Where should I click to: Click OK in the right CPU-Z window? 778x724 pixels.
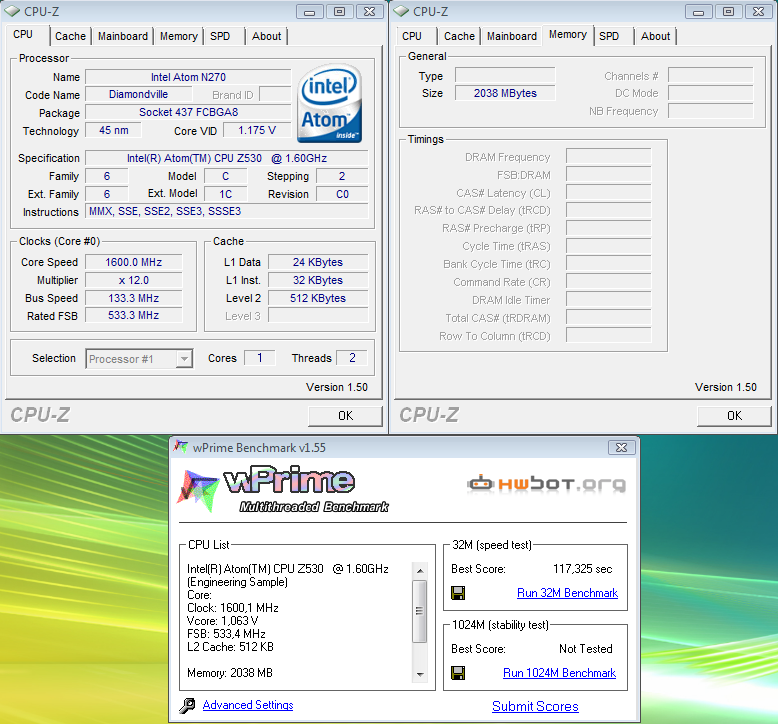tap(734, 416)
